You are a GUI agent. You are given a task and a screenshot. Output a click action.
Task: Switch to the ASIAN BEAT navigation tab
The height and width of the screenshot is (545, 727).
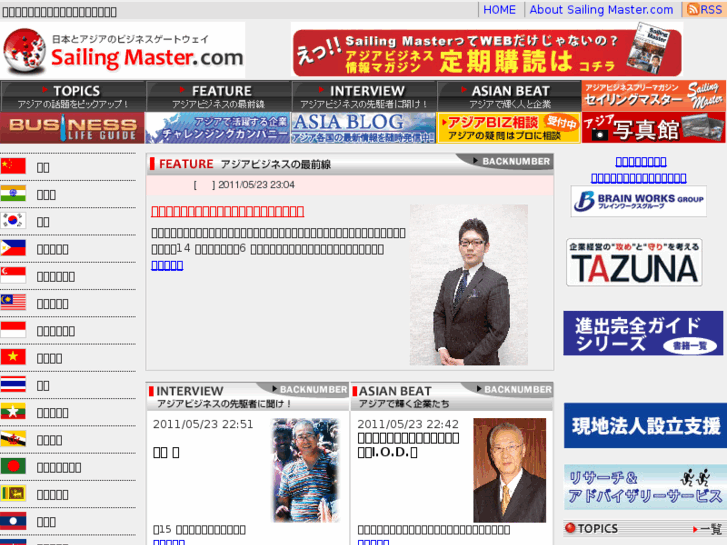click(509, 96)
